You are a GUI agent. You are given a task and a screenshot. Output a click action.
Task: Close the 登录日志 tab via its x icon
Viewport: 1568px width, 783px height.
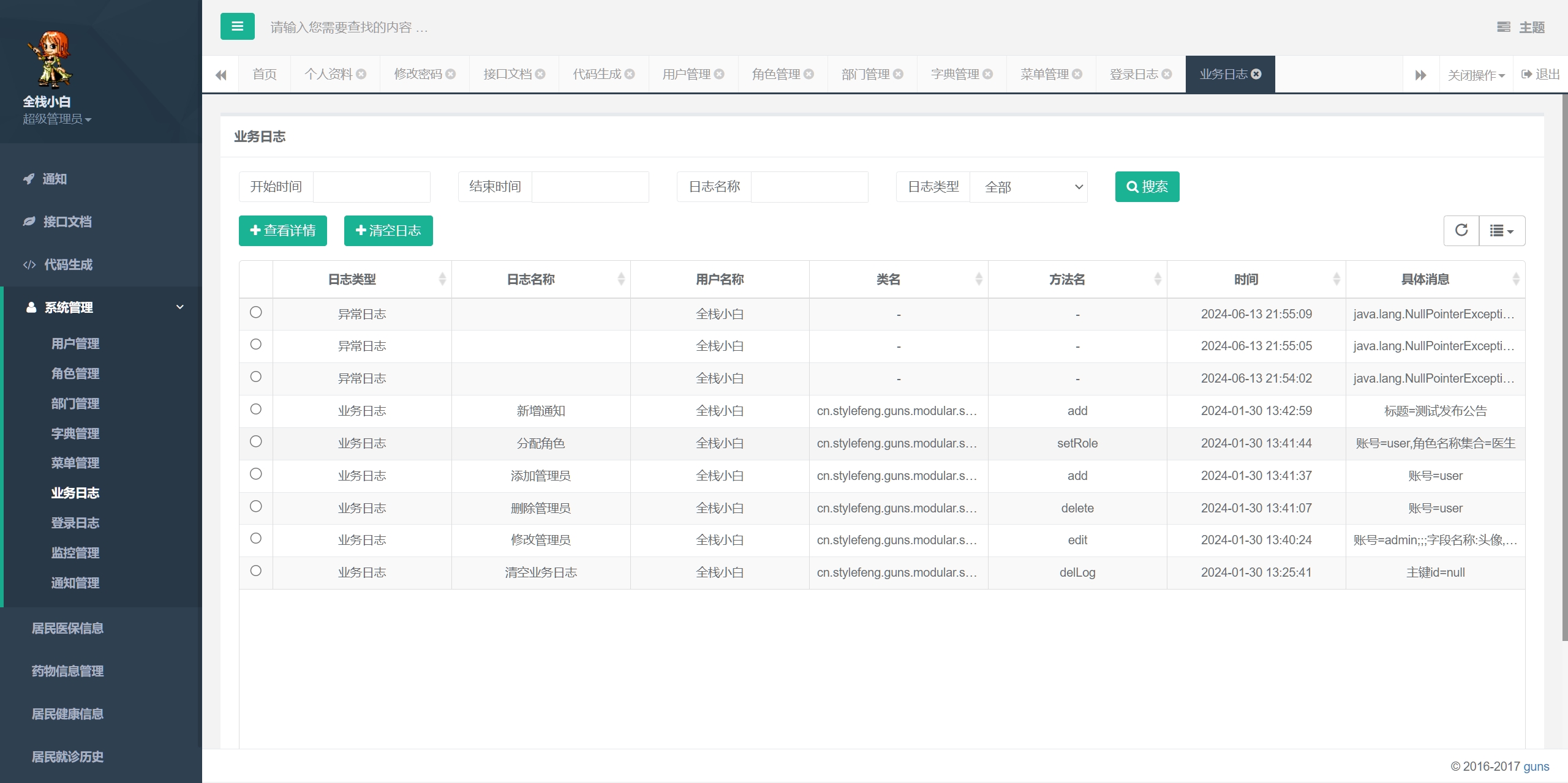(1166, 74)
